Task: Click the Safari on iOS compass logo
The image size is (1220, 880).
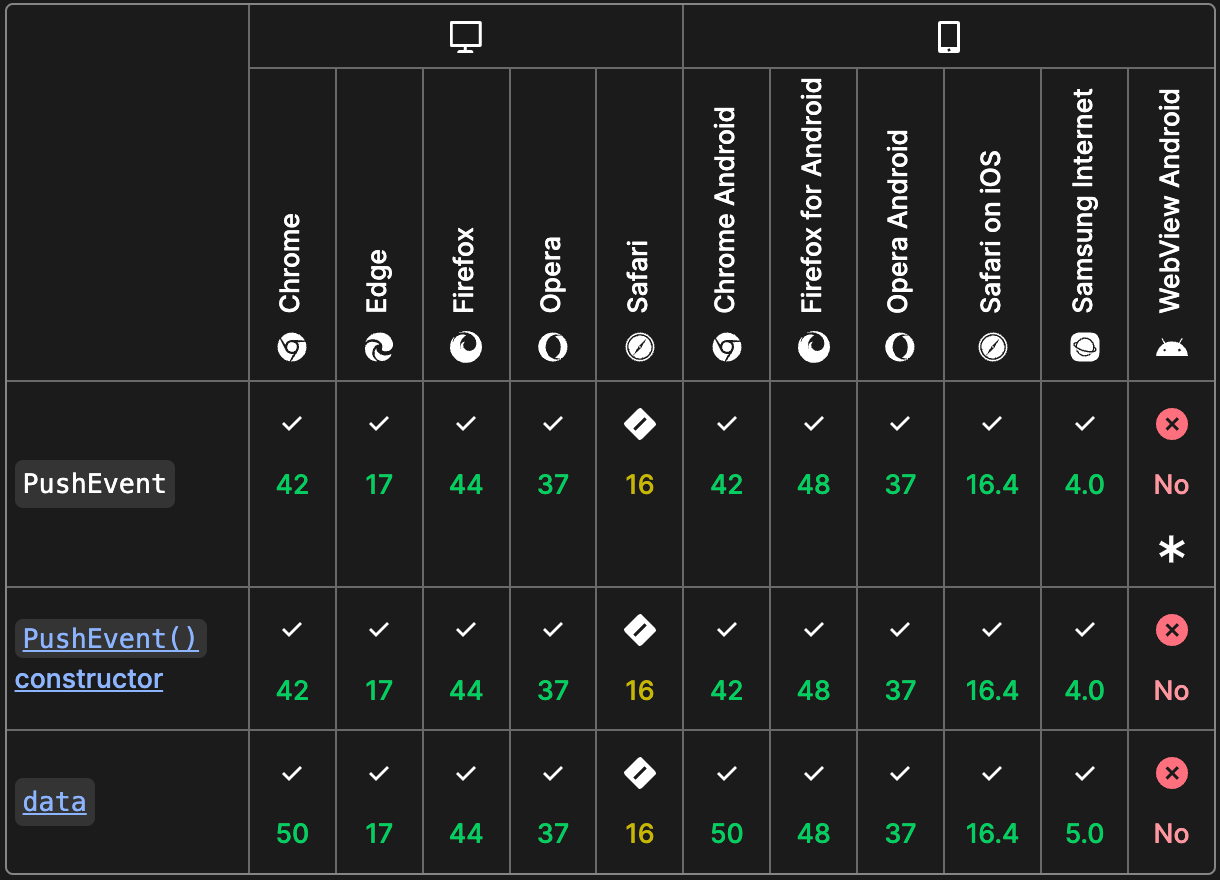Action: [993, 347]
